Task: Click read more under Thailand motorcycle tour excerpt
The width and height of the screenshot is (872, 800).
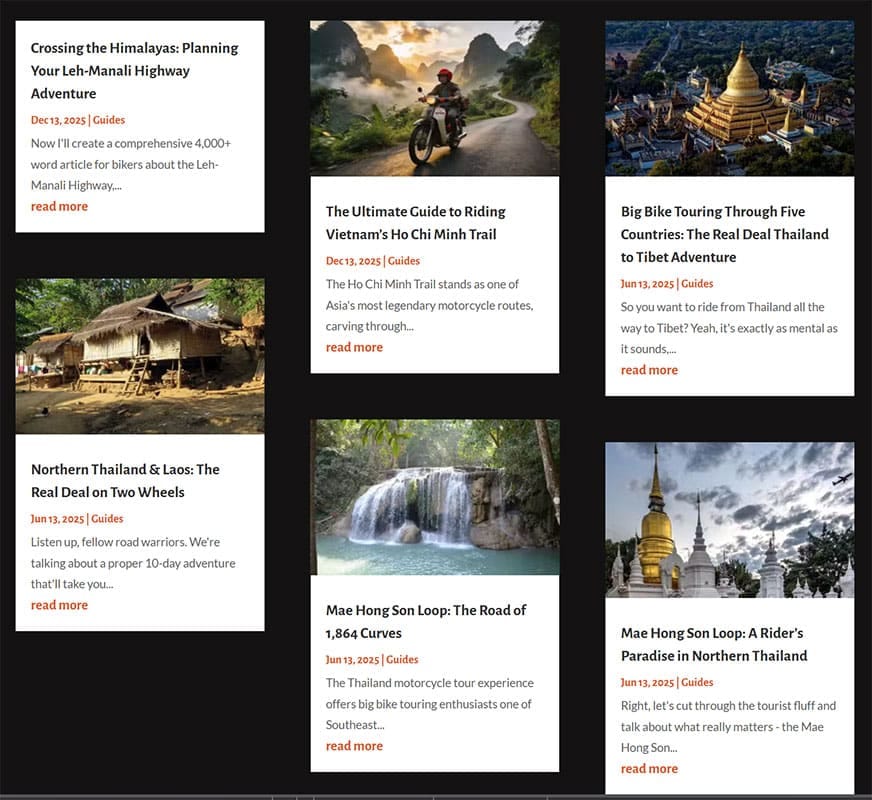Action: pyautogui.click(x=354, y=746)
